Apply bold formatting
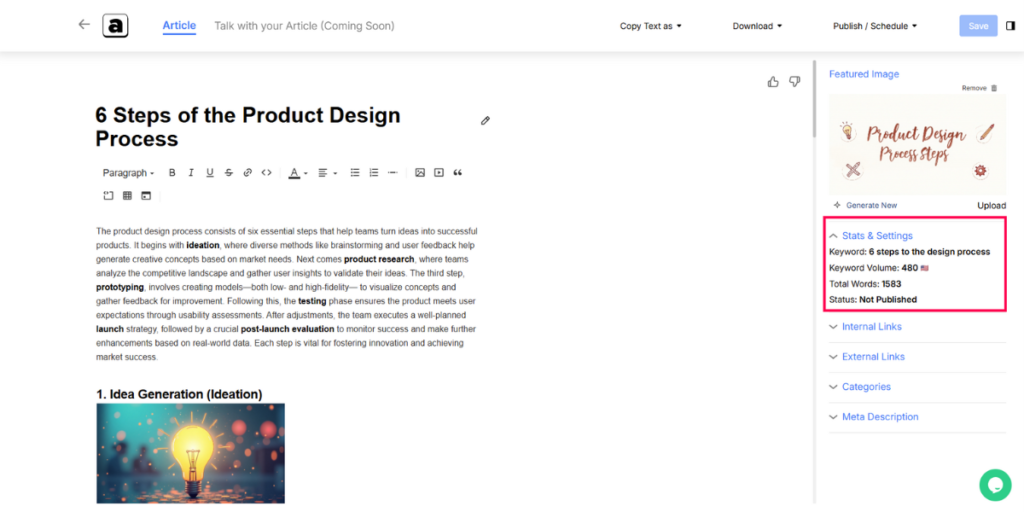This screenshot has height=512, width=1024. (172, 173)
